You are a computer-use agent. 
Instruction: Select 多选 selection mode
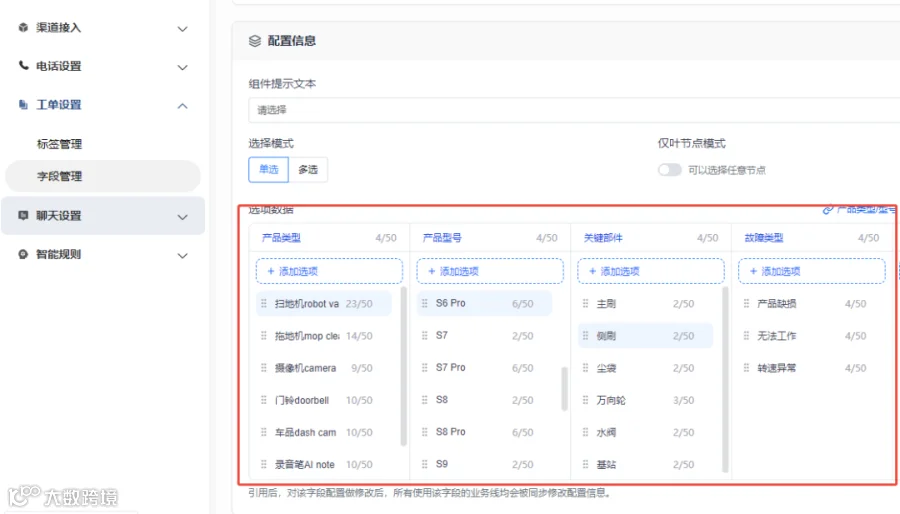click(308, 170)
